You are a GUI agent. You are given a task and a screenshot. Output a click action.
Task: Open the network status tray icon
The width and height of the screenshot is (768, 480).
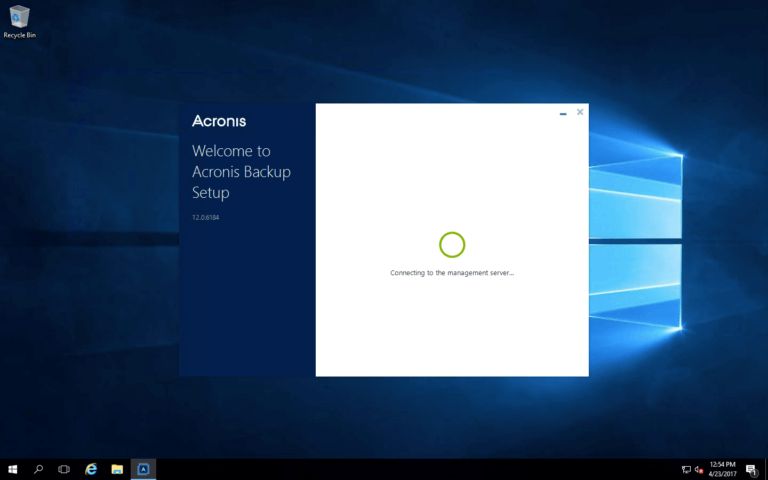686,470
